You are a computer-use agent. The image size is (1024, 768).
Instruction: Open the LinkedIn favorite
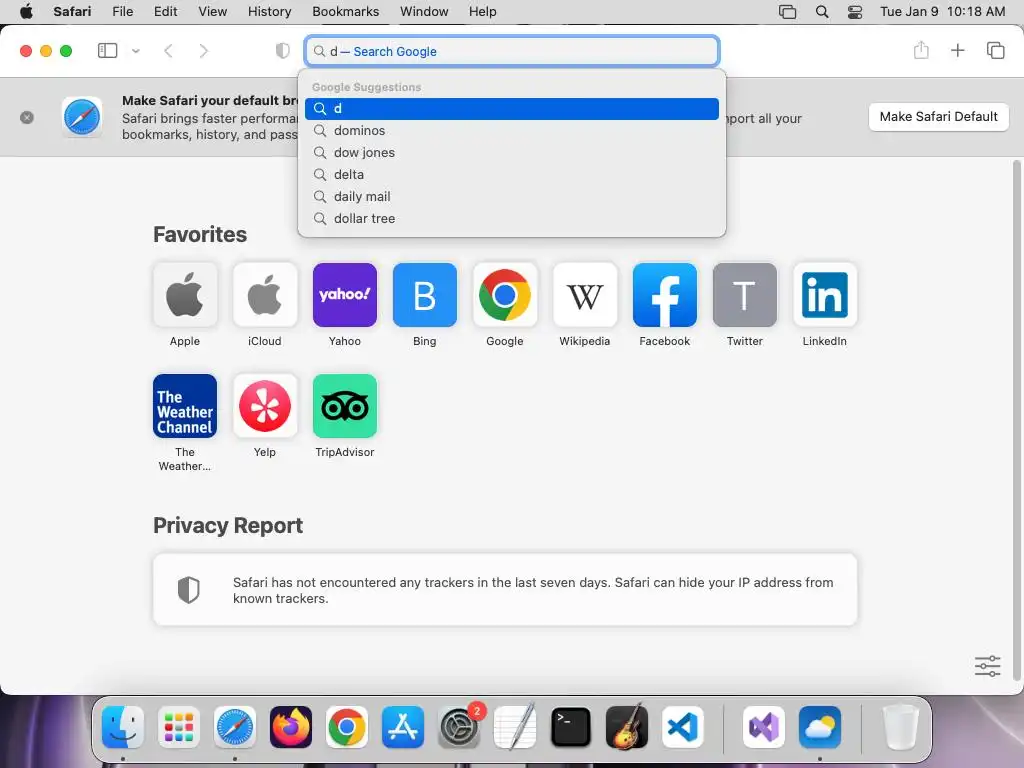point(825,295)
